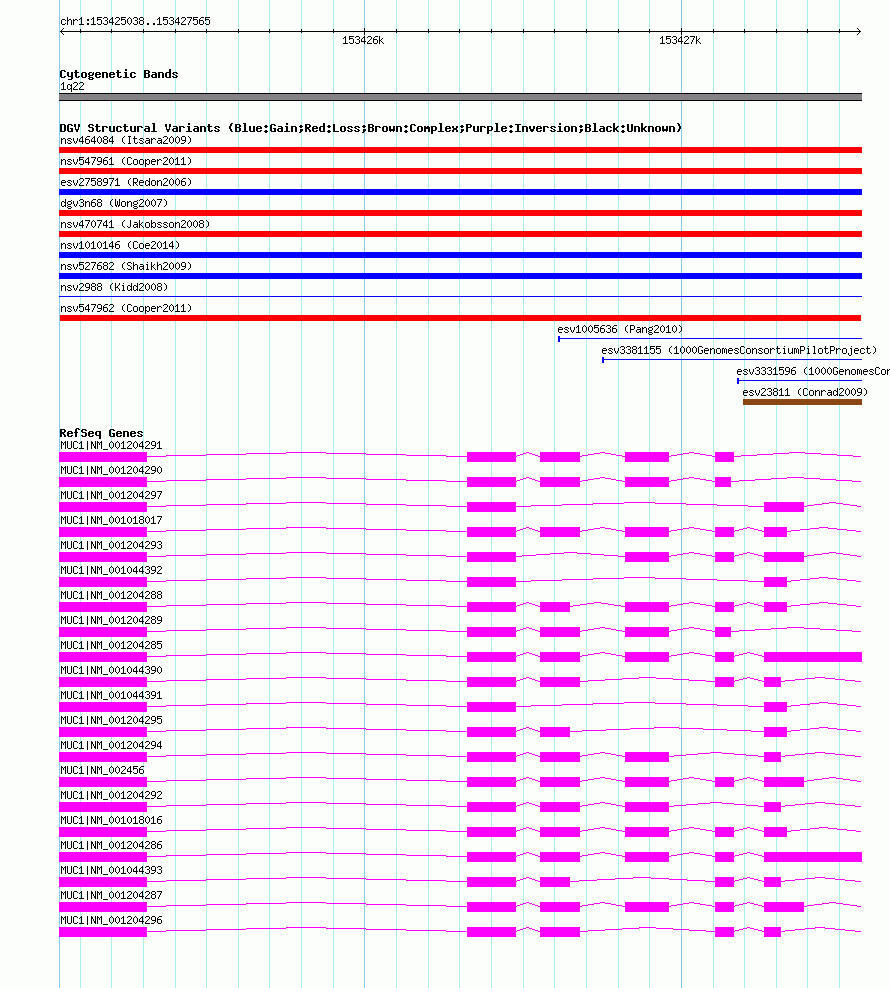
Task: Click transcript MUC1|NM_001204295 label
Action: coord(111,720)
